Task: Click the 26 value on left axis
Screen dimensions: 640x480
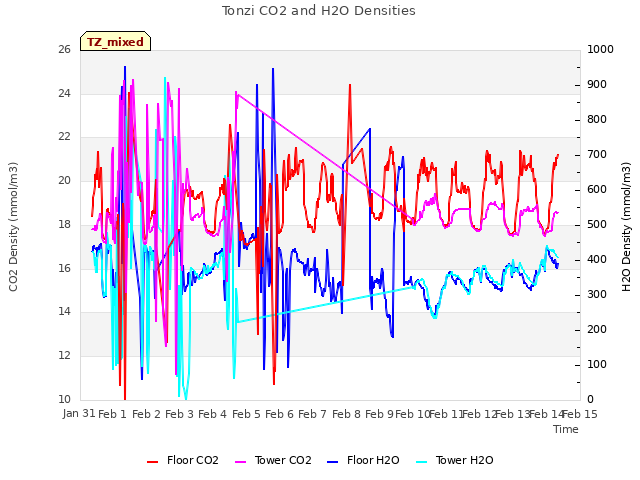Action: tap(64, 50)
